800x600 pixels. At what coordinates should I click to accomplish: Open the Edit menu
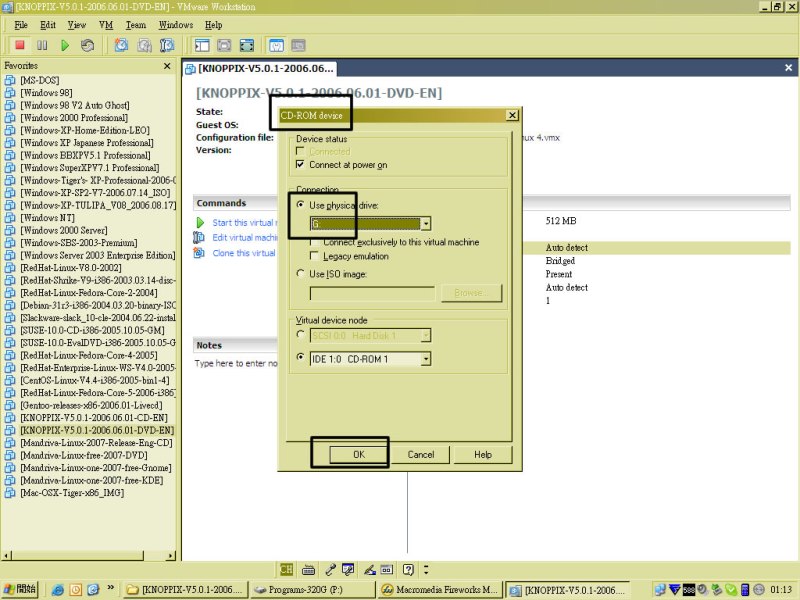coord(48,25)
